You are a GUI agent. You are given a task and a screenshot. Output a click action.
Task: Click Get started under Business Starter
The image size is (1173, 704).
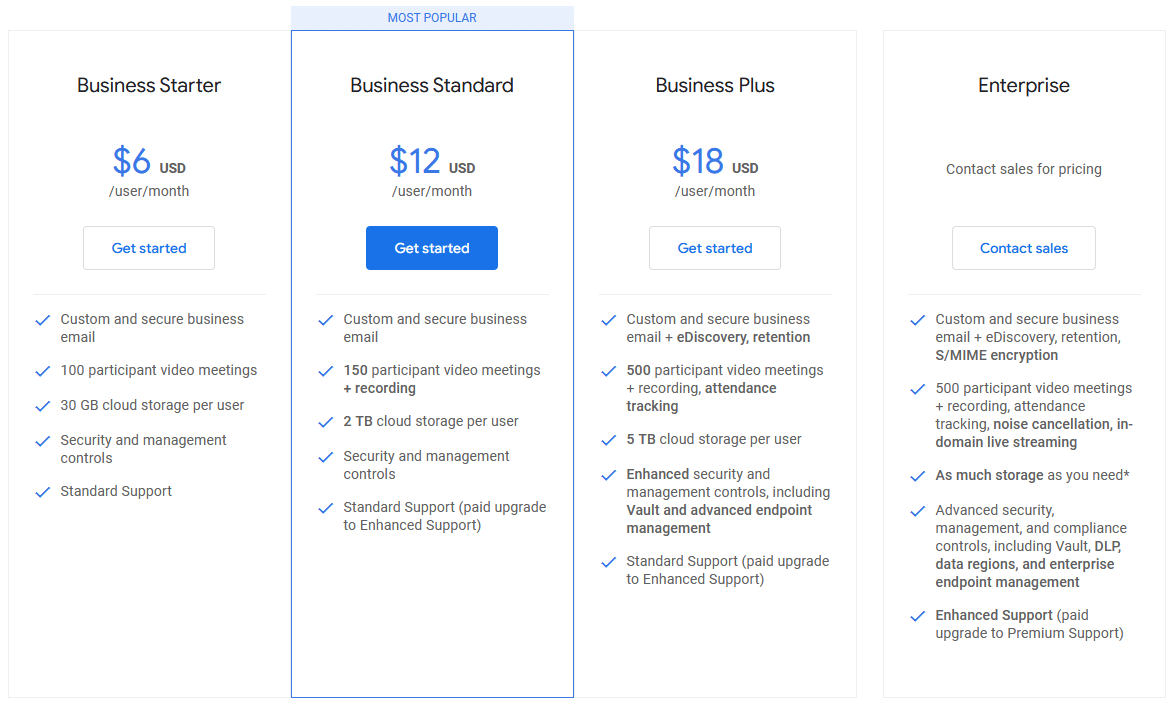tap(149, 248)
